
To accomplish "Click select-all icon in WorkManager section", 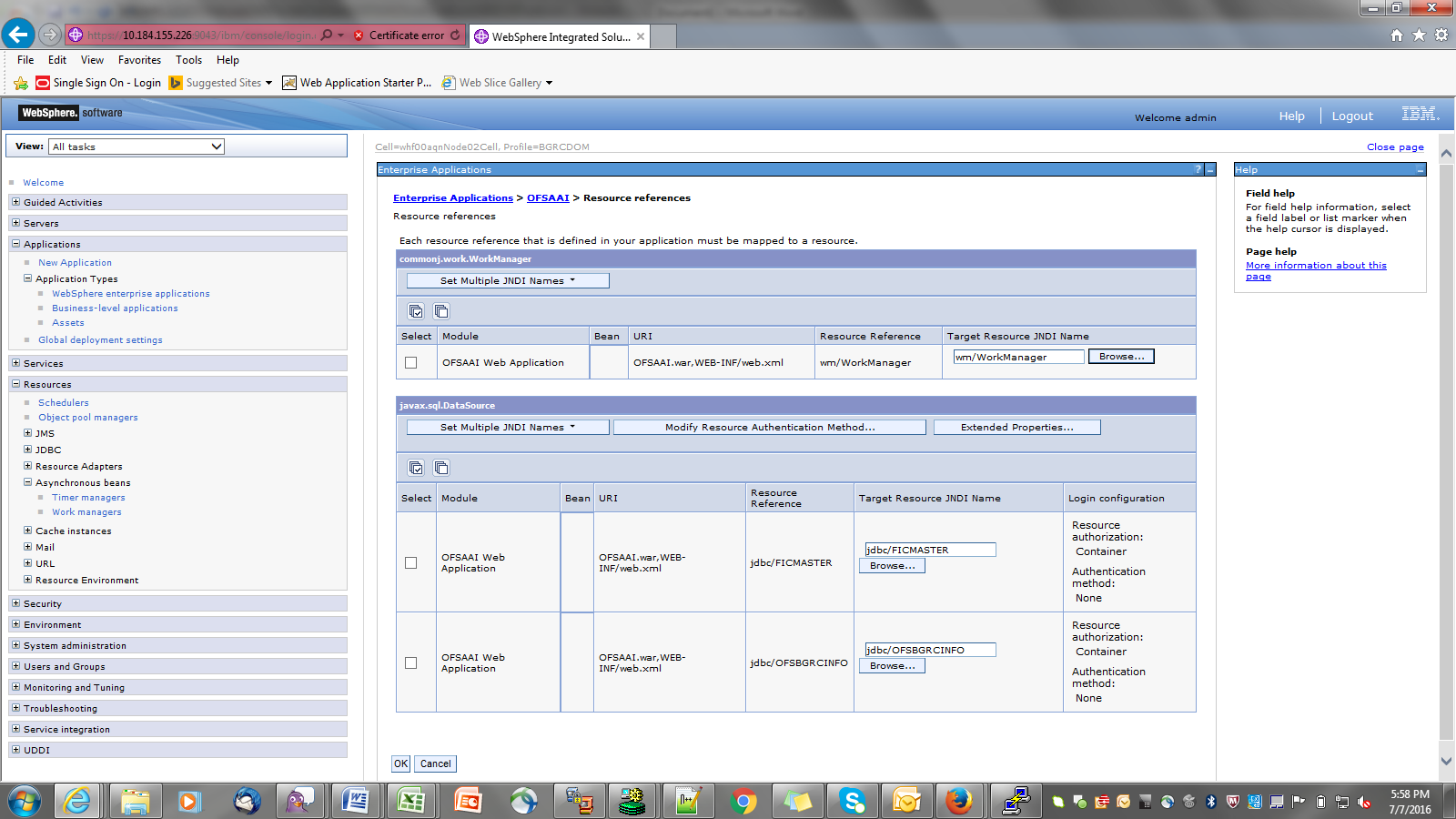I will [416, 311].
